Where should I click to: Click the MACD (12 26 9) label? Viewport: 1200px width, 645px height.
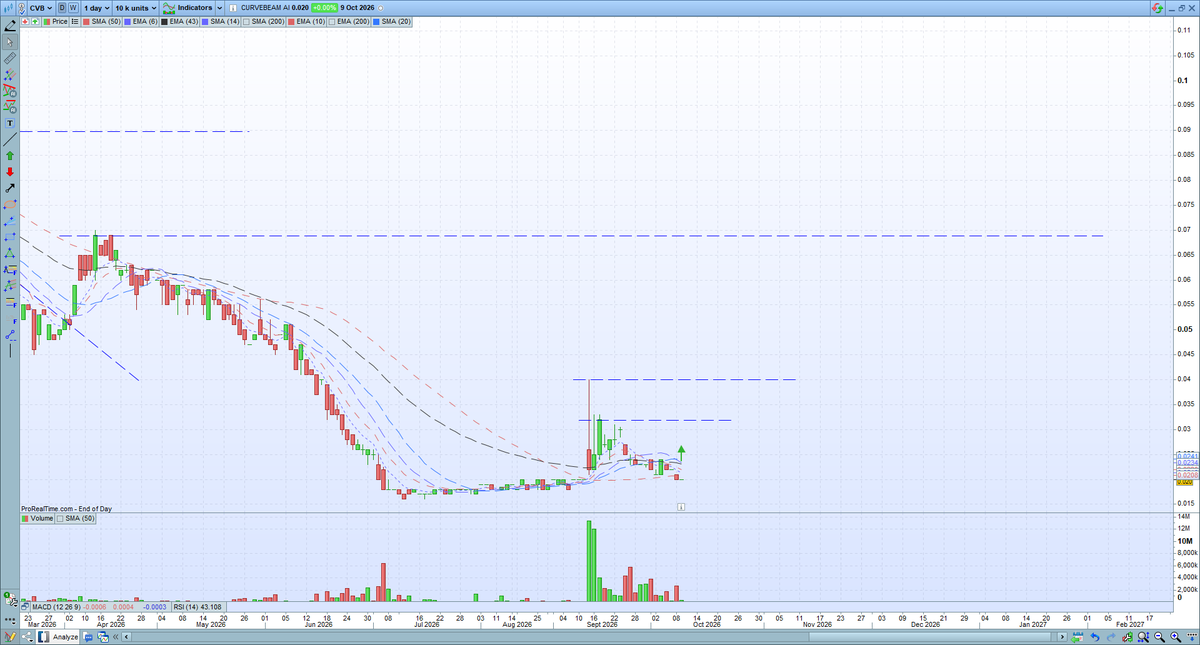tap(56, 606)
